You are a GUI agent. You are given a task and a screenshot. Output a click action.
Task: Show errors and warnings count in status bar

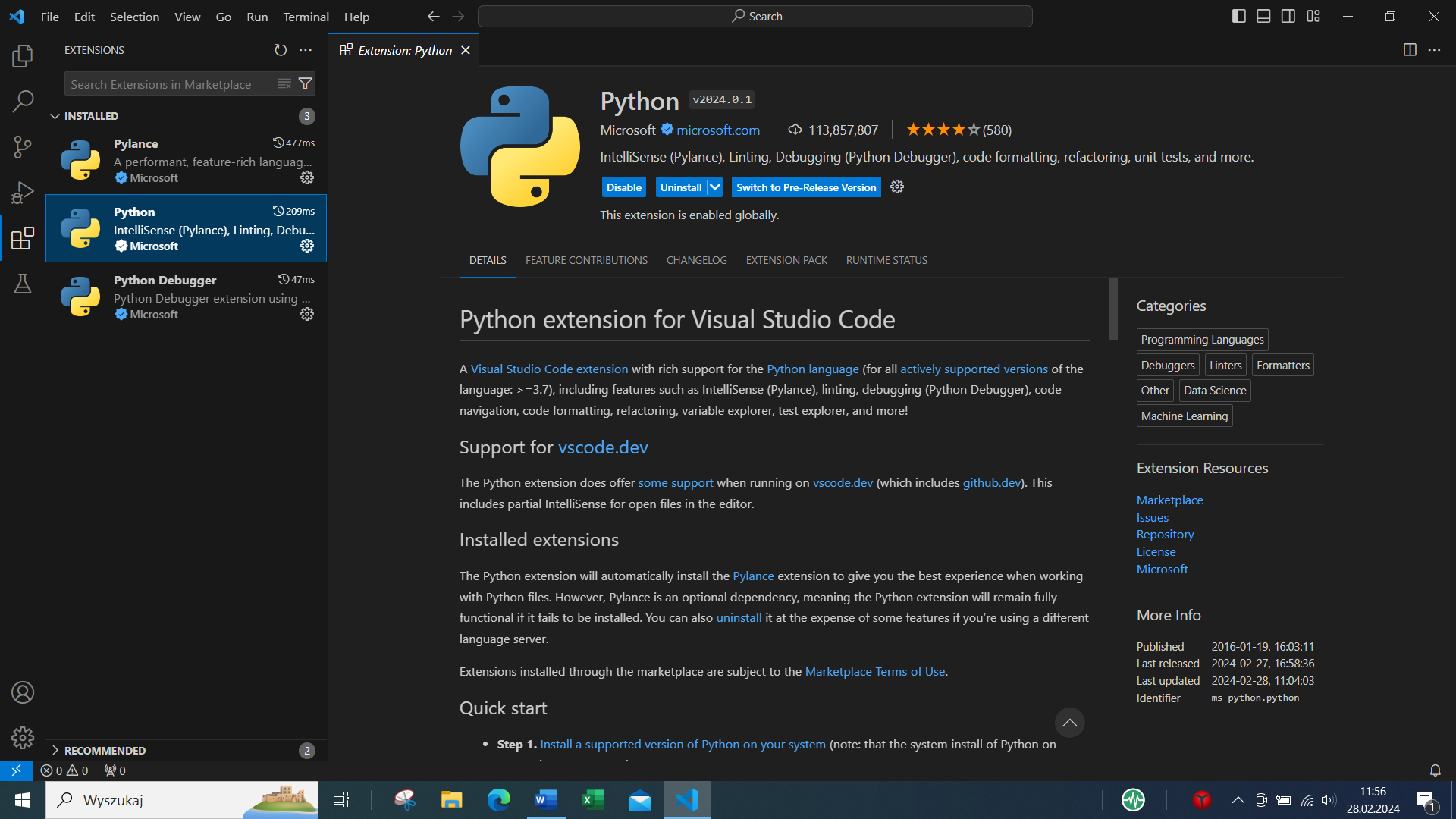tap(64, 770)
